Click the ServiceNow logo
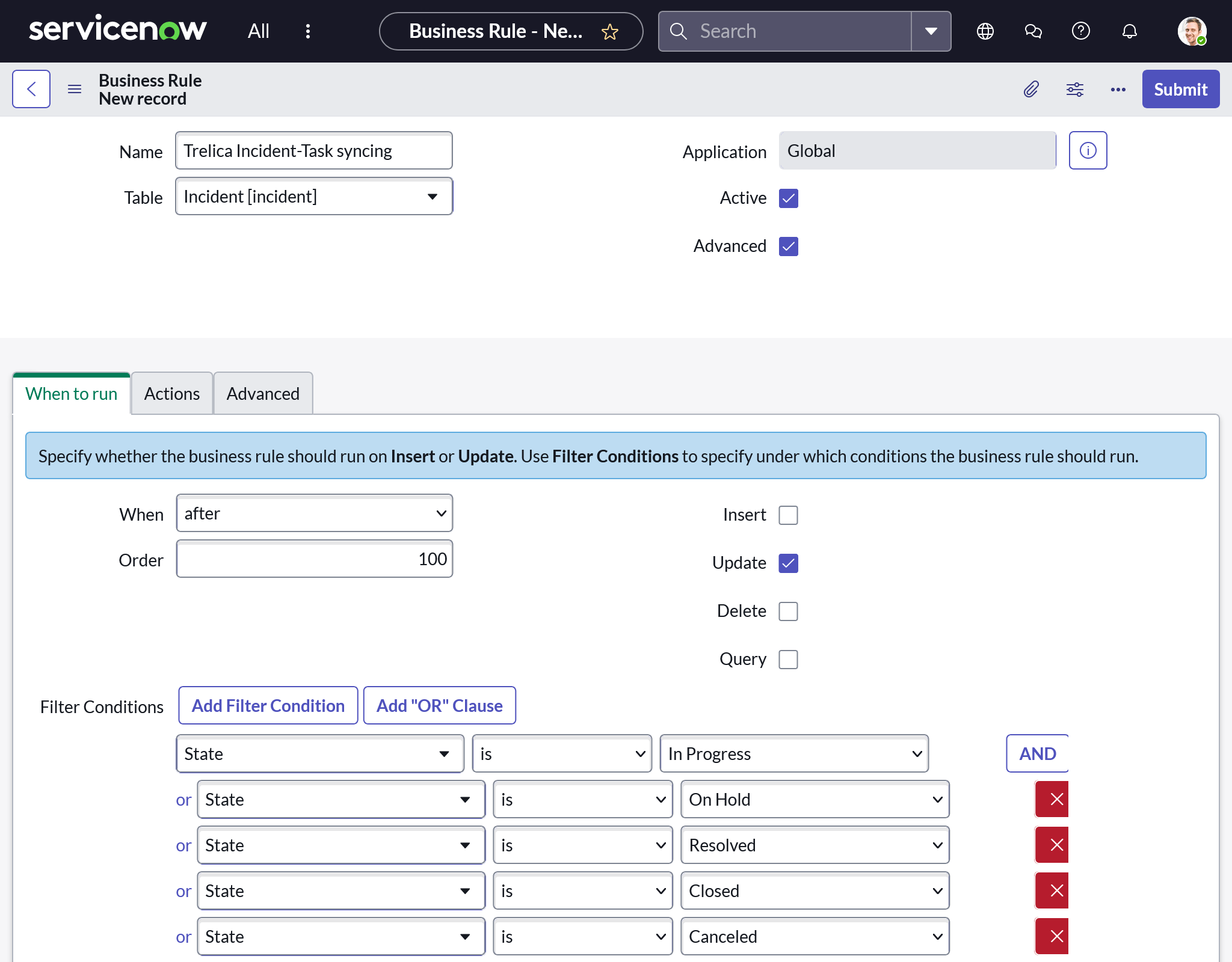This screenshot has width=1232, height=962. pos(117,30)
